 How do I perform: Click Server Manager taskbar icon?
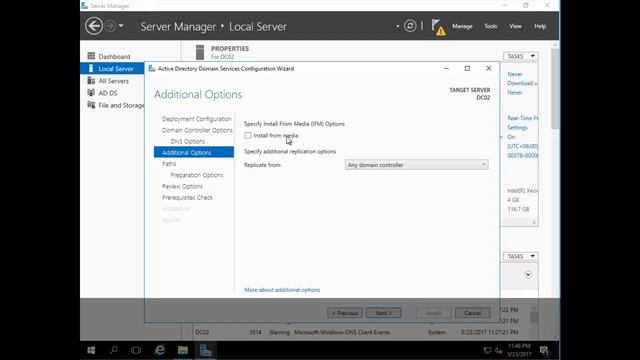[x=205, y=350]
